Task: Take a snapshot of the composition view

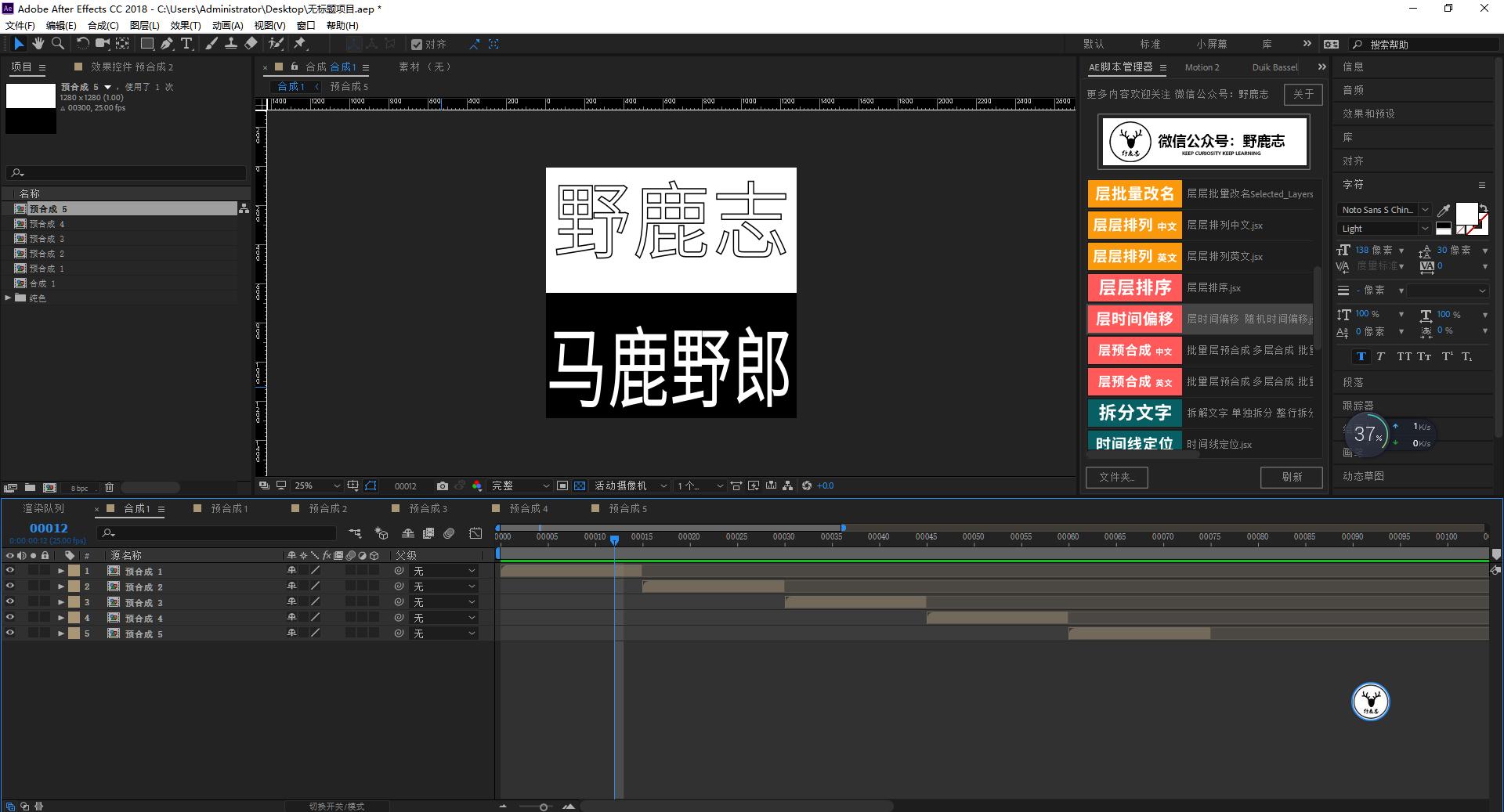Action: pos(443,485)
